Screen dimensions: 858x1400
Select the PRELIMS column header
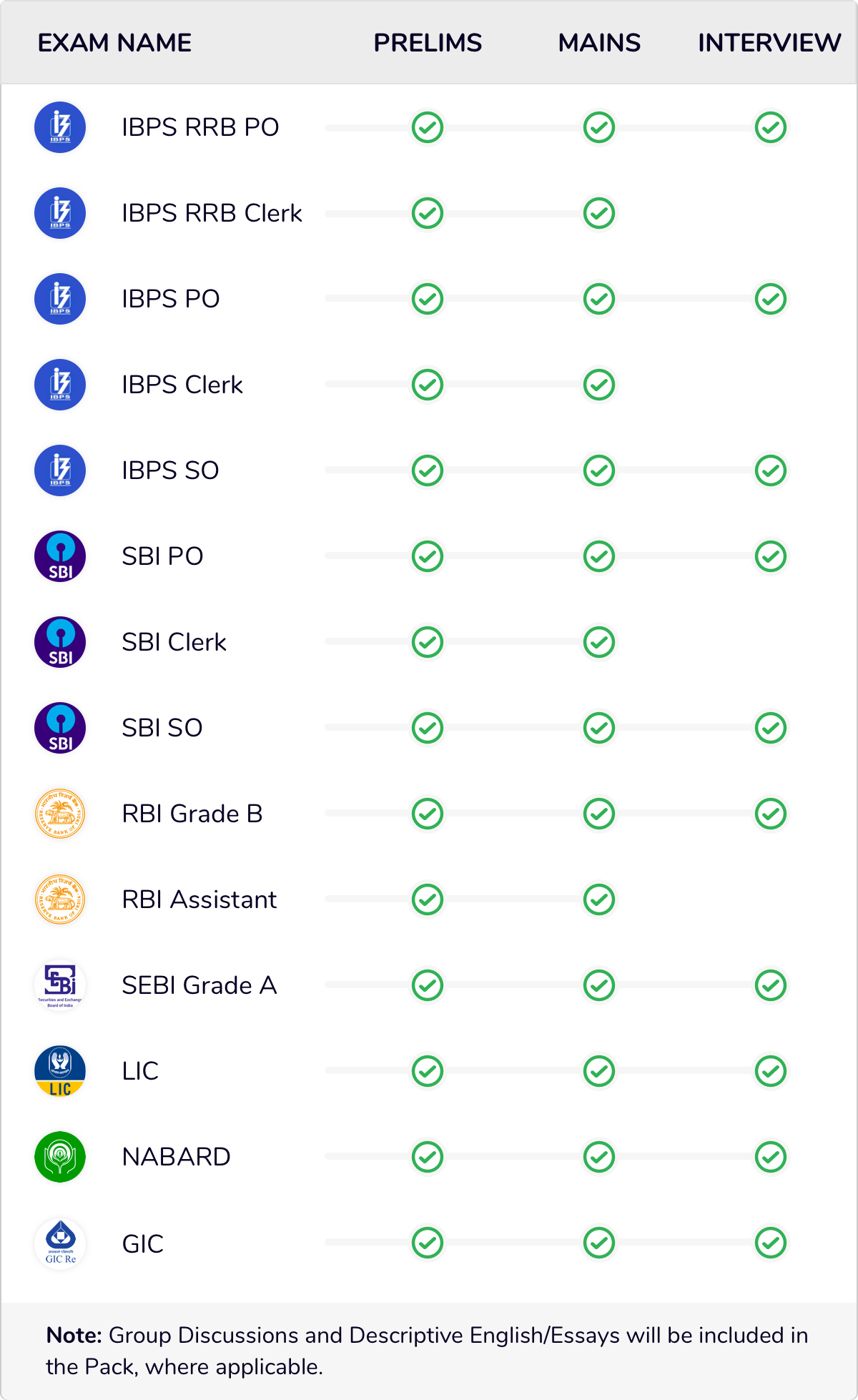(x=428, y=43)
